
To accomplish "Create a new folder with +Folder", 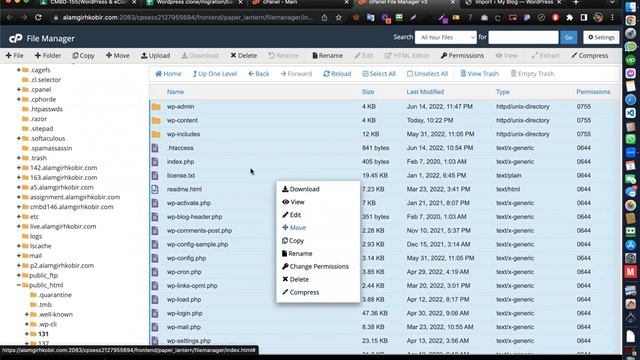I will 48,56.
